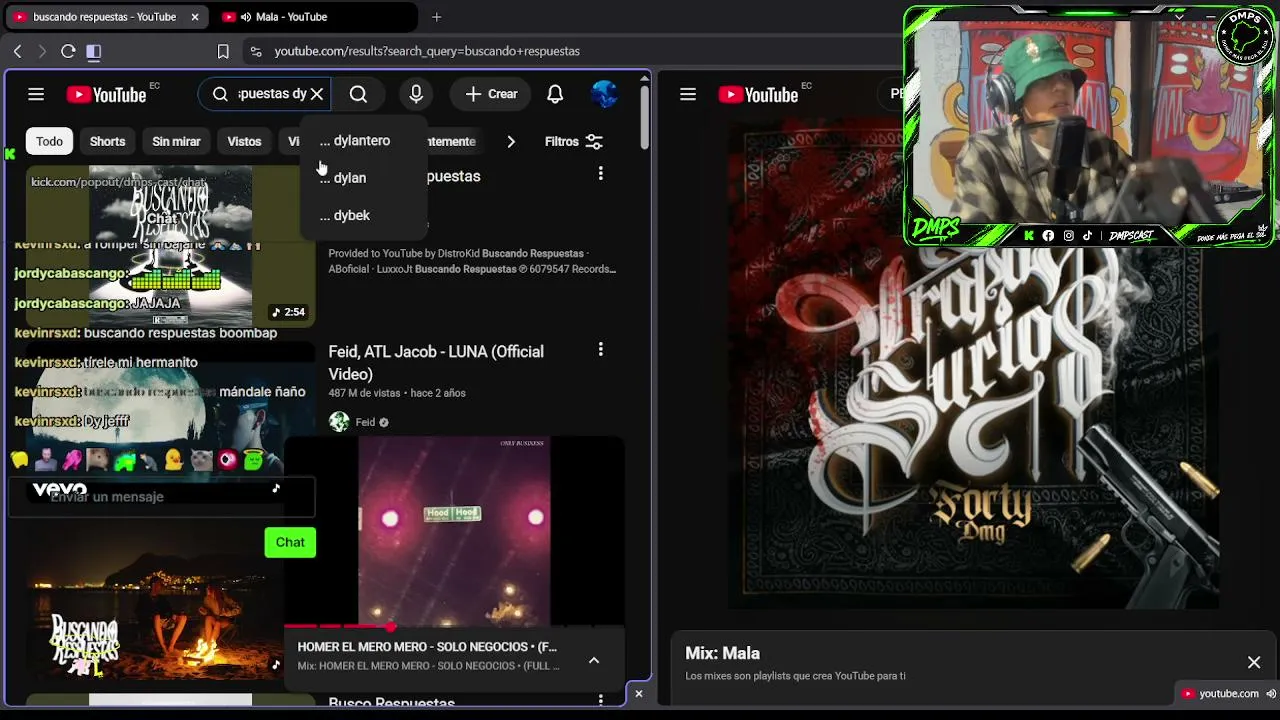Click the Facebook icon on the webcam overlay
The image size is (1280, 720).
tap(1048, 236)
